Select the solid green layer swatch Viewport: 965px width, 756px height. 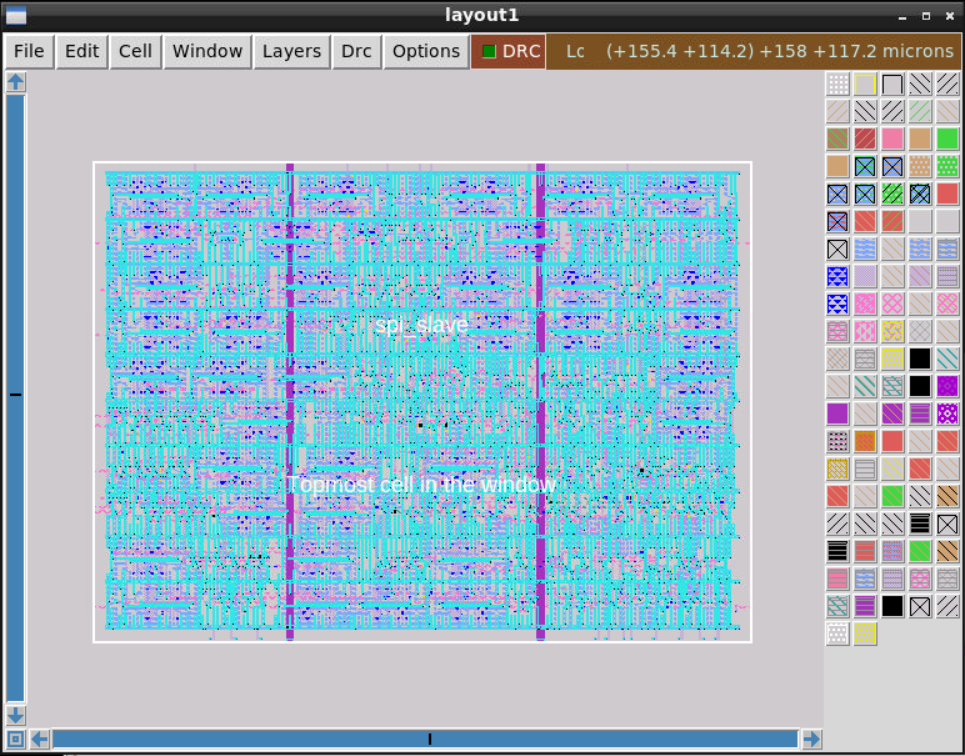(x=949, y=138)
